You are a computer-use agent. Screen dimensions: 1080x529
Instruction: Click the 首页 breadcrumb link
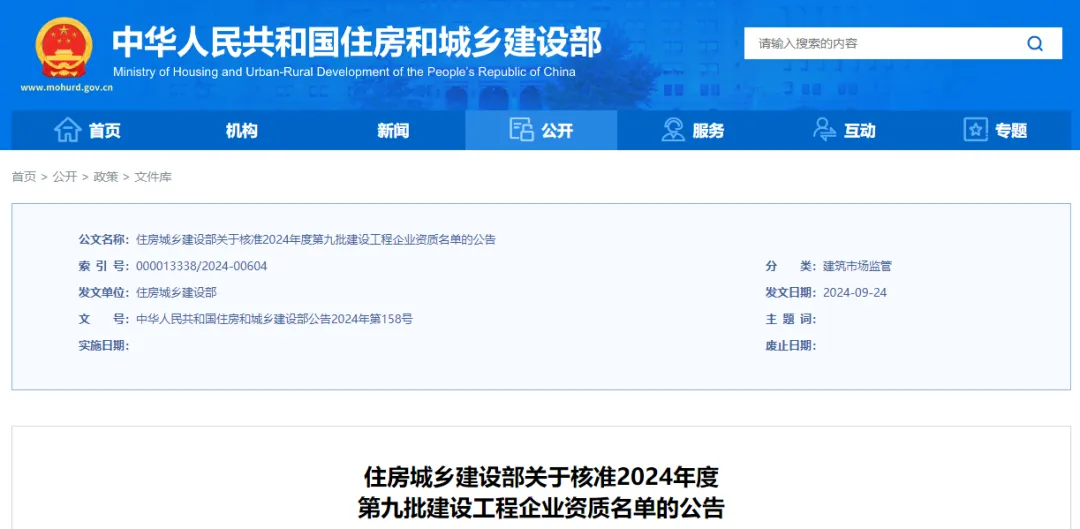[23, 177]
